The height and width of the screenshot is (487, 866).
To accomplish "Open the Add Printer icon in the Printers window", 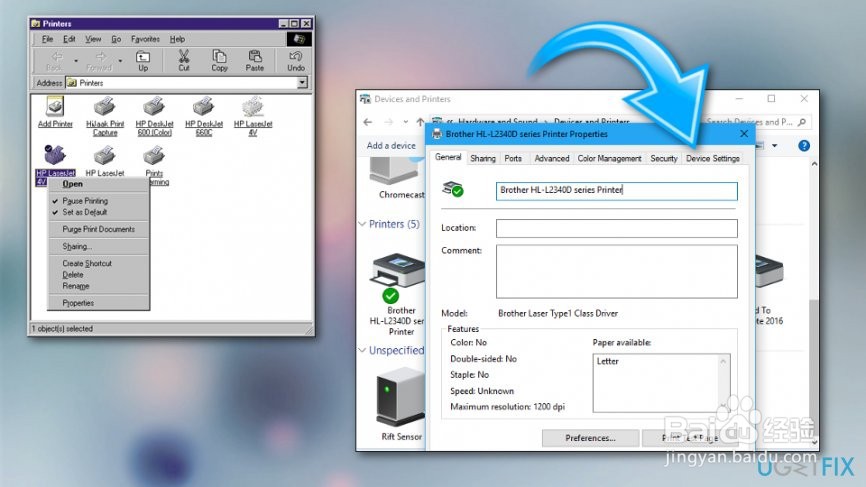I will [55, 112].
